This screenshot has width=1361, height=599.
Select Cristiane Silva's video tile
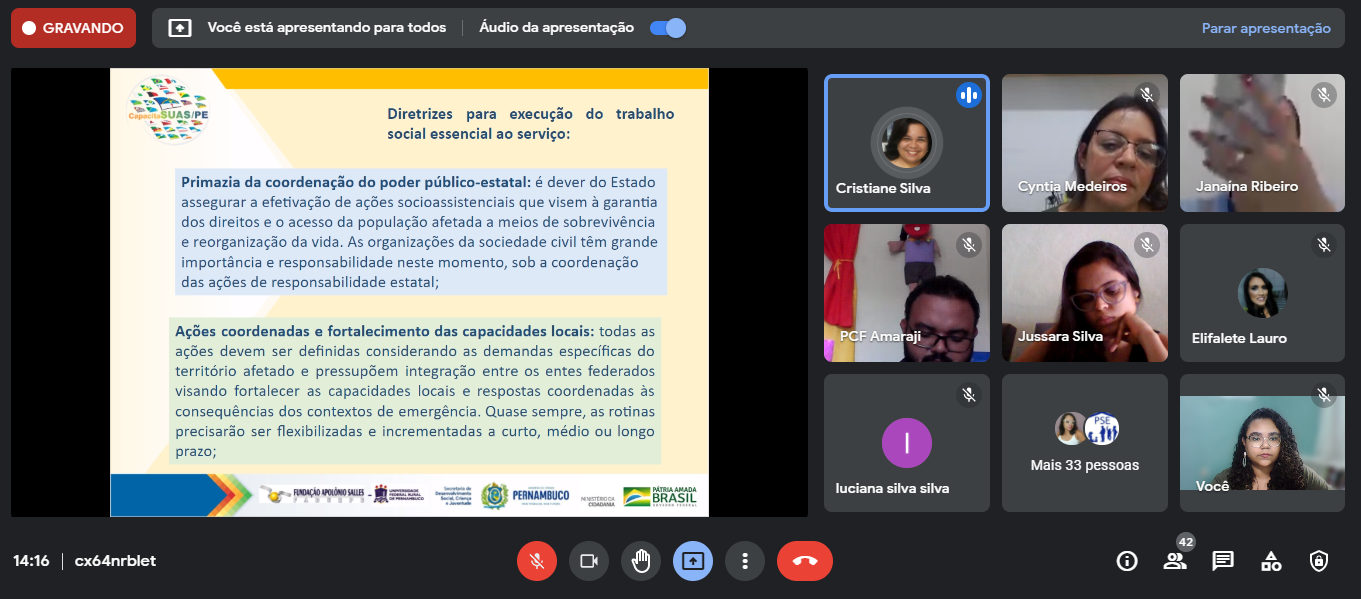pos(906,143)
